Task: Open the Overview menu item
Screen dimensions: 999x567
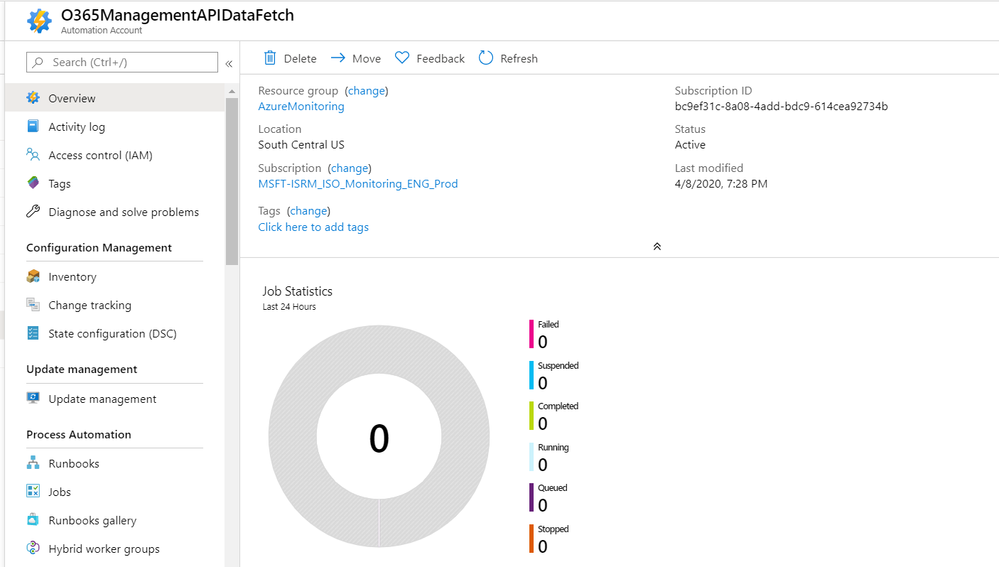Action: point(115,98)
